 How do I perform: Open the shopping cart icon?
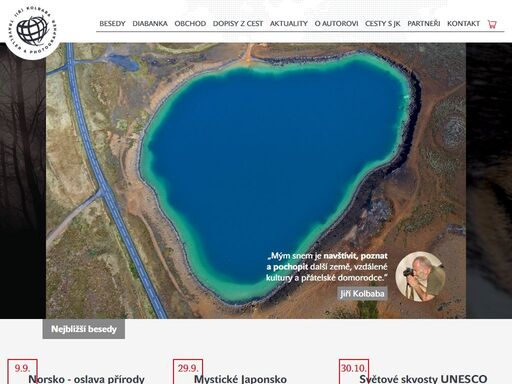coord(492,24)
